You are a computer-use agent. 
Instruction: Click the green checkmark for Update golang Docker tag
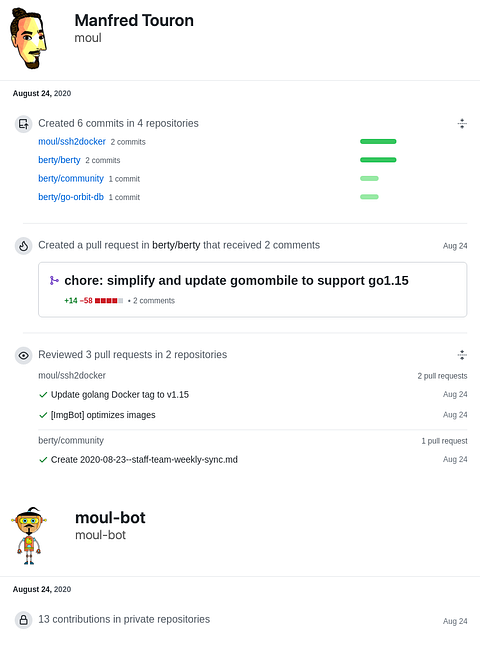[43, 395]
